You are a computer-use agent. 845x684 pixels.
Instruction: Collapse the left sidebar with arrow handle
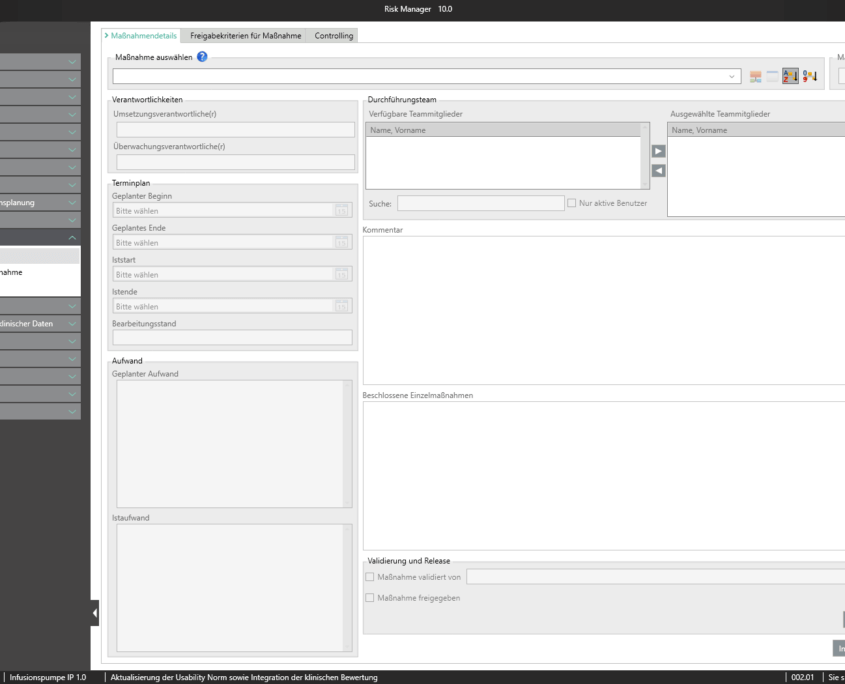pos(95,612)
